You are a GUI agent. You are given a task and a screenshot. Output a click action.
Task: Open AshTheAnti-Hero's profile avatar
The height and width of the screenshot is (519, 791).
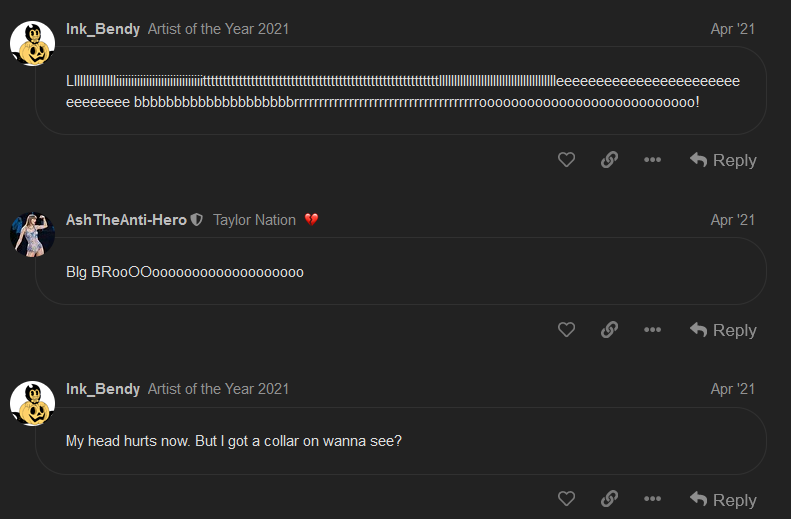point(32,234)
